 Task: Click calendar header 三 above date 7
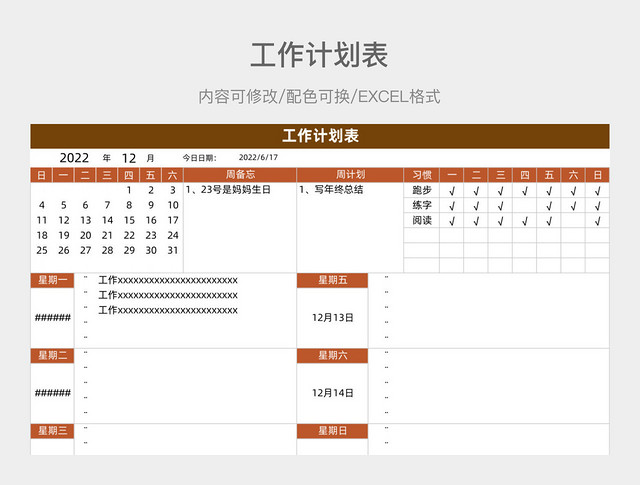[107, 175]
